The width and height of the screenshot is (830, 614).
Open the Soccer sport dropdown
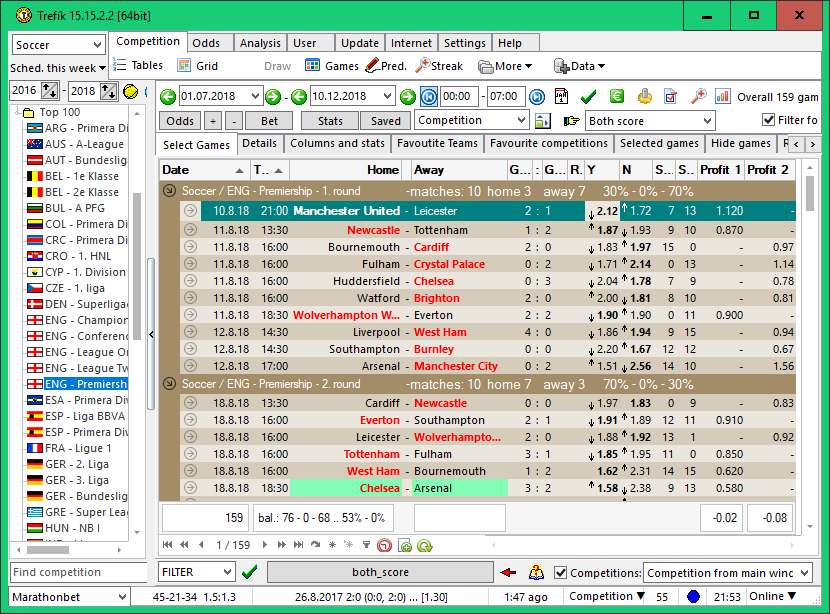click(x=58, y=45)
